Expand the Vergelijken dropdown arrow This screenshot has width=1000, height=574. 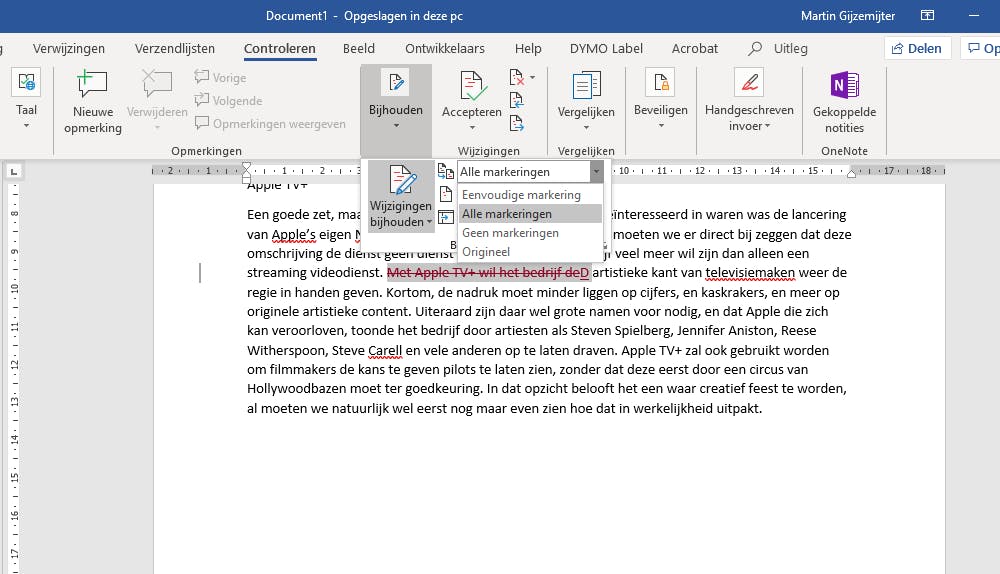(x=586, y=128)
